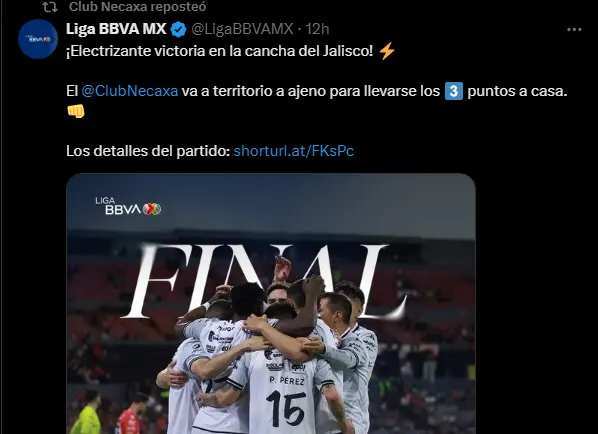The width and height of the screenshot is (598, 434).
Task: Open the @ClubNecaxa mention
Action: [130, 91]
